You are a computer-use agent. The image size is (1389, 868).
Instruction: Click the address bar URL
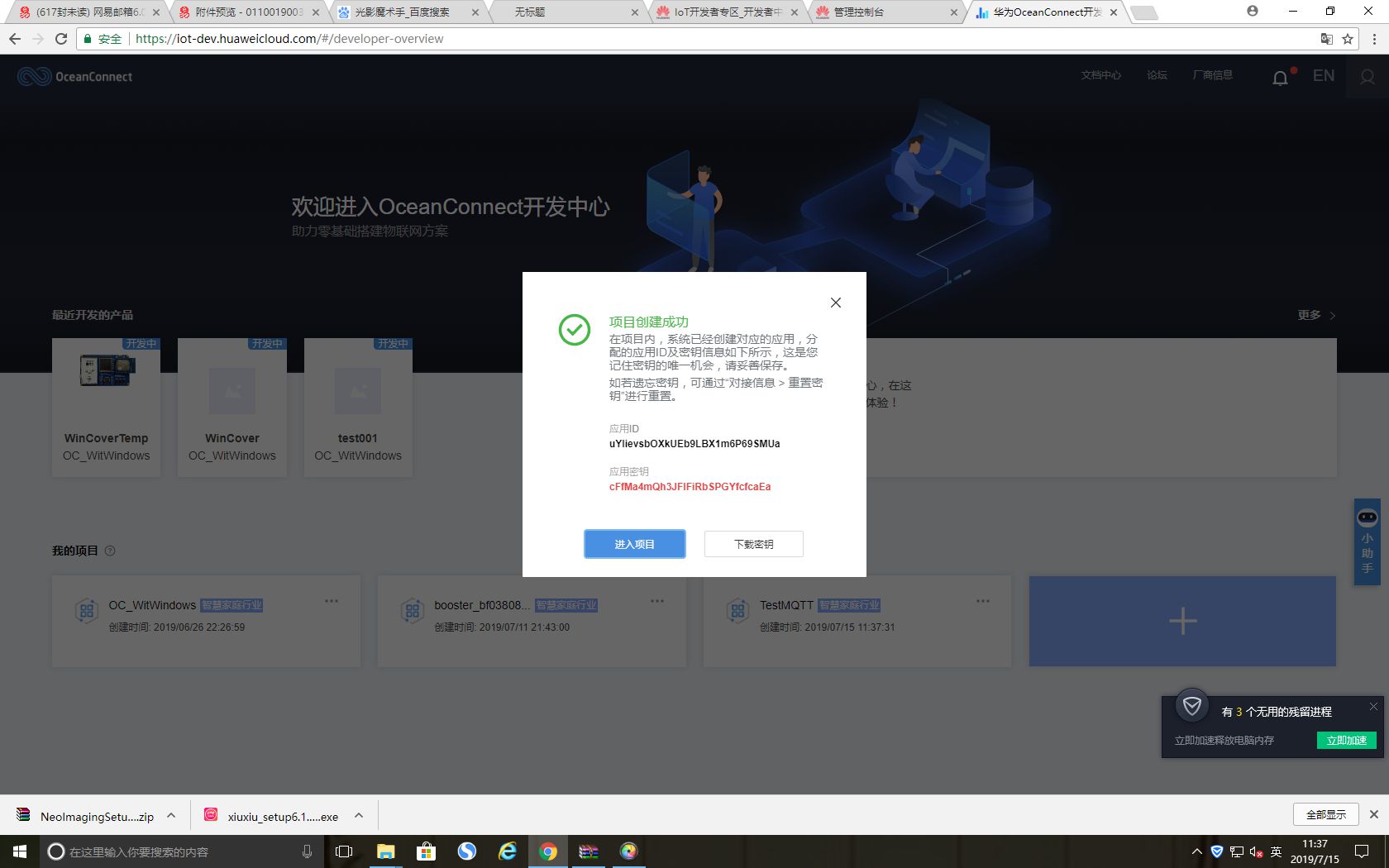289,39
